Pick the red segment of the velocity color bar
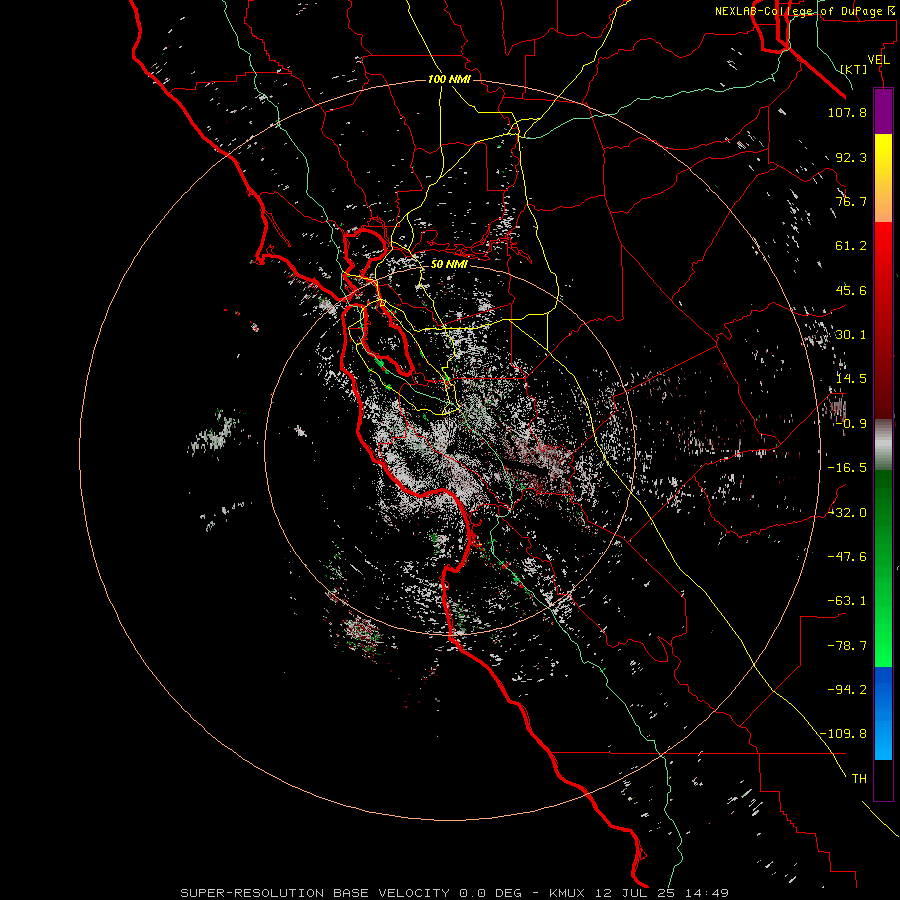This screenshot has height=900, width=900. click(883, 320)
